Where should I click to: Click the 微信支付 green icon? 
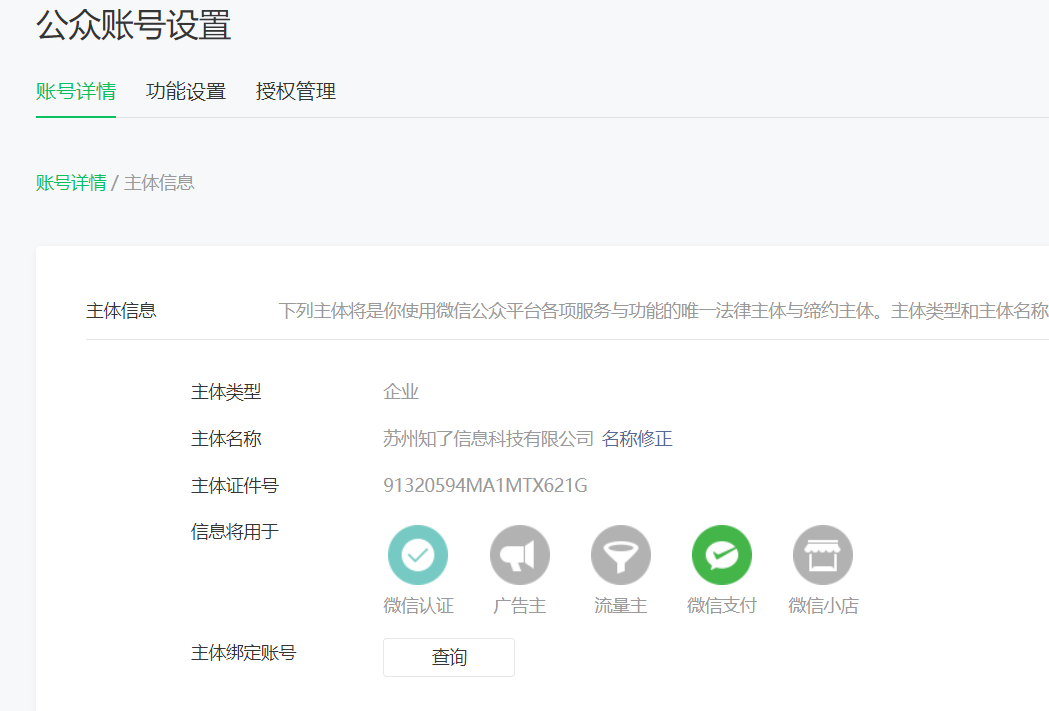(721, 555)
